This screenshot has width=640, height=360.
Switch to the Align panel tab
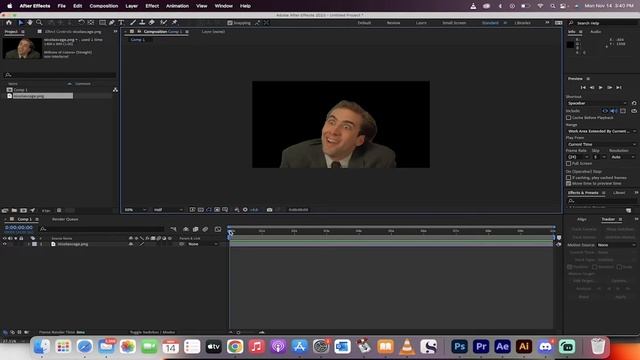click(x=582, y=219)
